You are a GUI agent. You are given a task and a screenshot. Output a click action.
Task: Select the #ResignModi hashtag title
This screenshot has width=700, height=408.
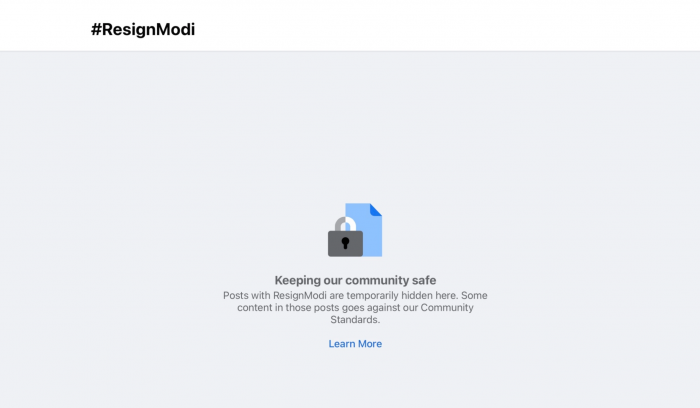[143, 30]
